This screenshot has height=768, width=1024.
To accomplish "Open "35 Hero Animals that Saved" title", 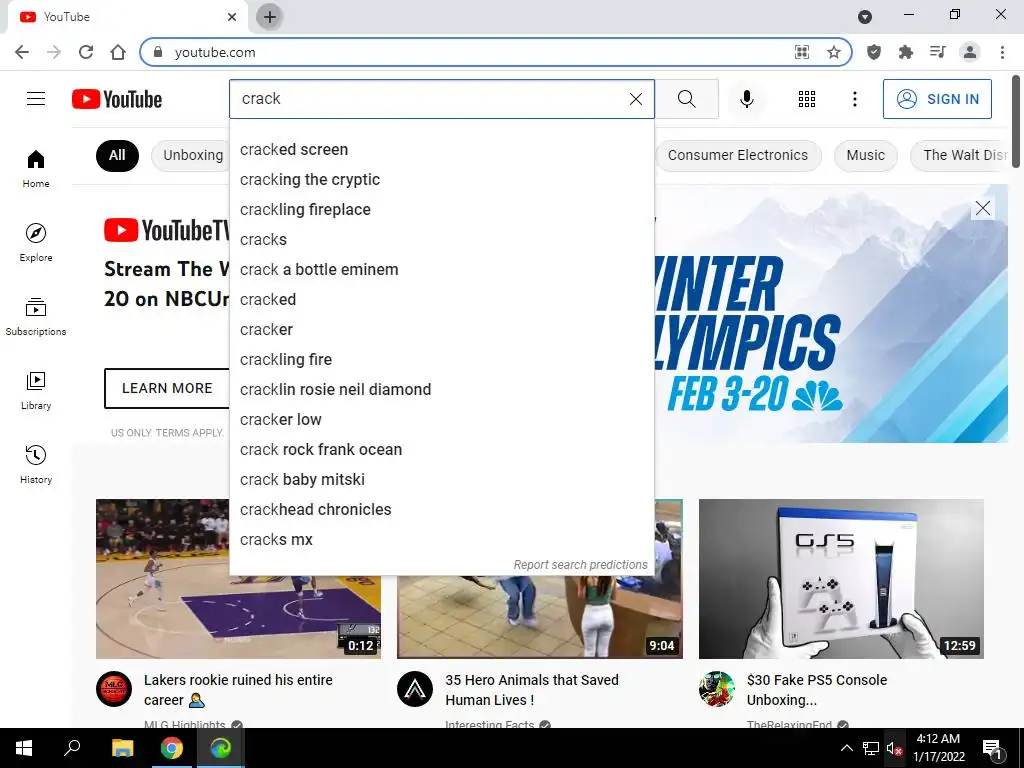I will point(532,690).
